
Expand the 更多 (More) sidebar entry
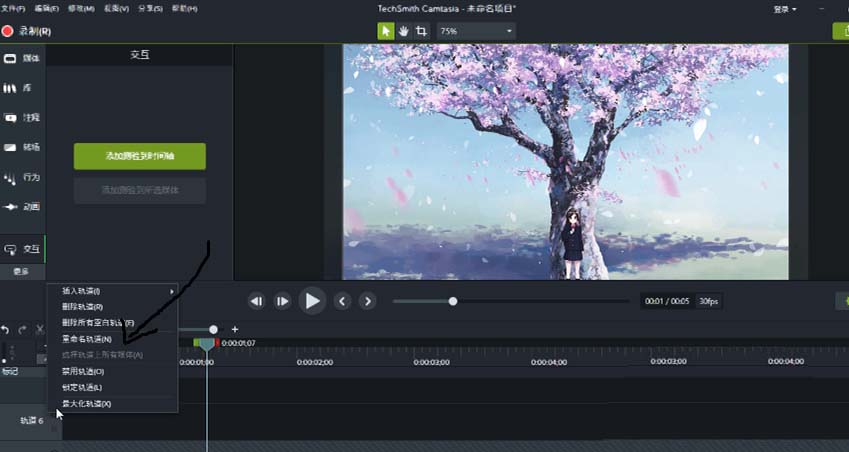tap(22, 271)
